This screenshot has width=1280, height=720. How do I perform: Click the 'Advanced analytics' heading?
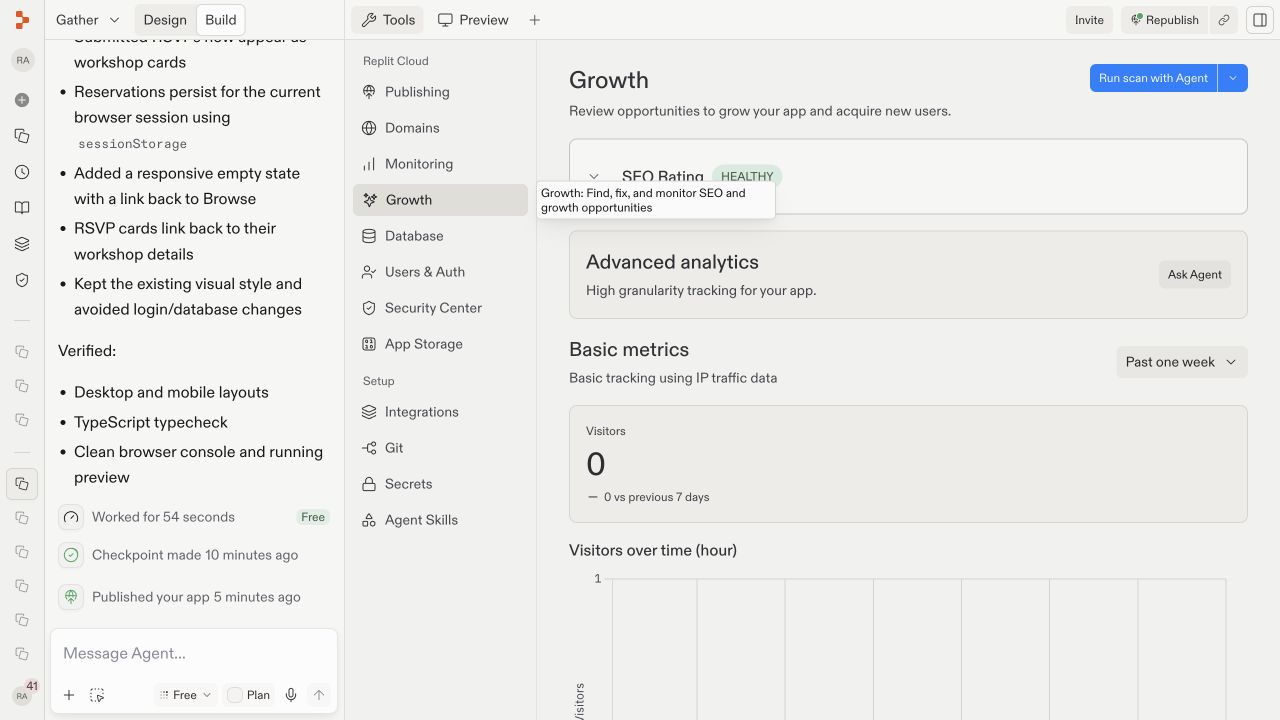[x=672, y=262]
